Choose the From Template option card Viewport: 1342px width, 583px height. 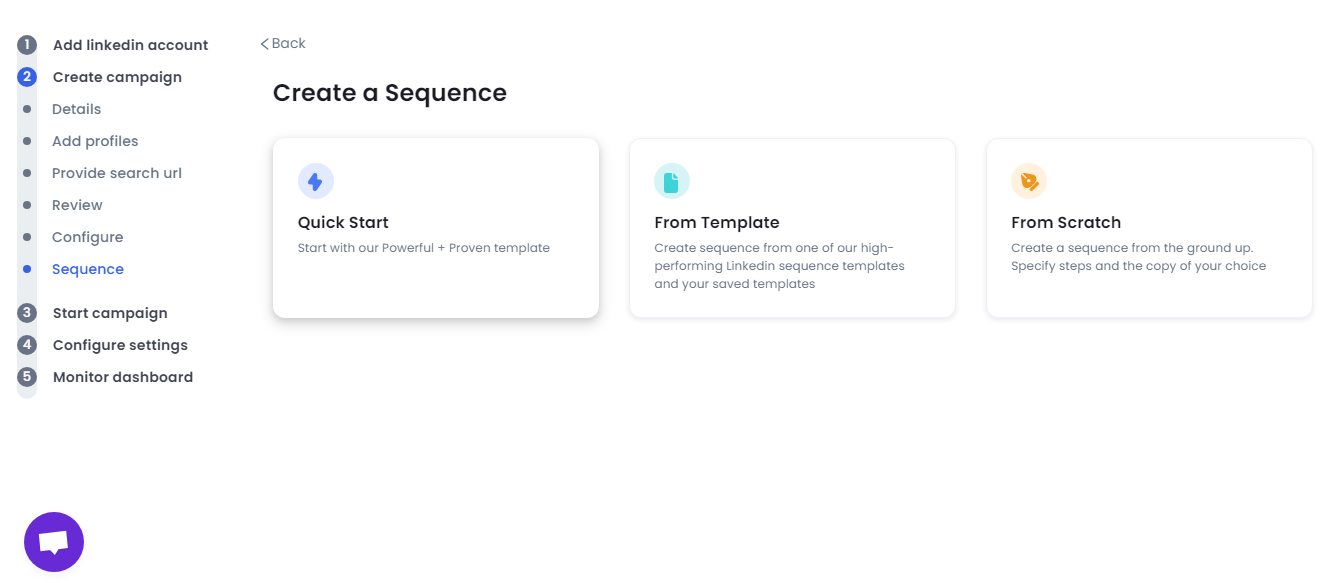792,228
